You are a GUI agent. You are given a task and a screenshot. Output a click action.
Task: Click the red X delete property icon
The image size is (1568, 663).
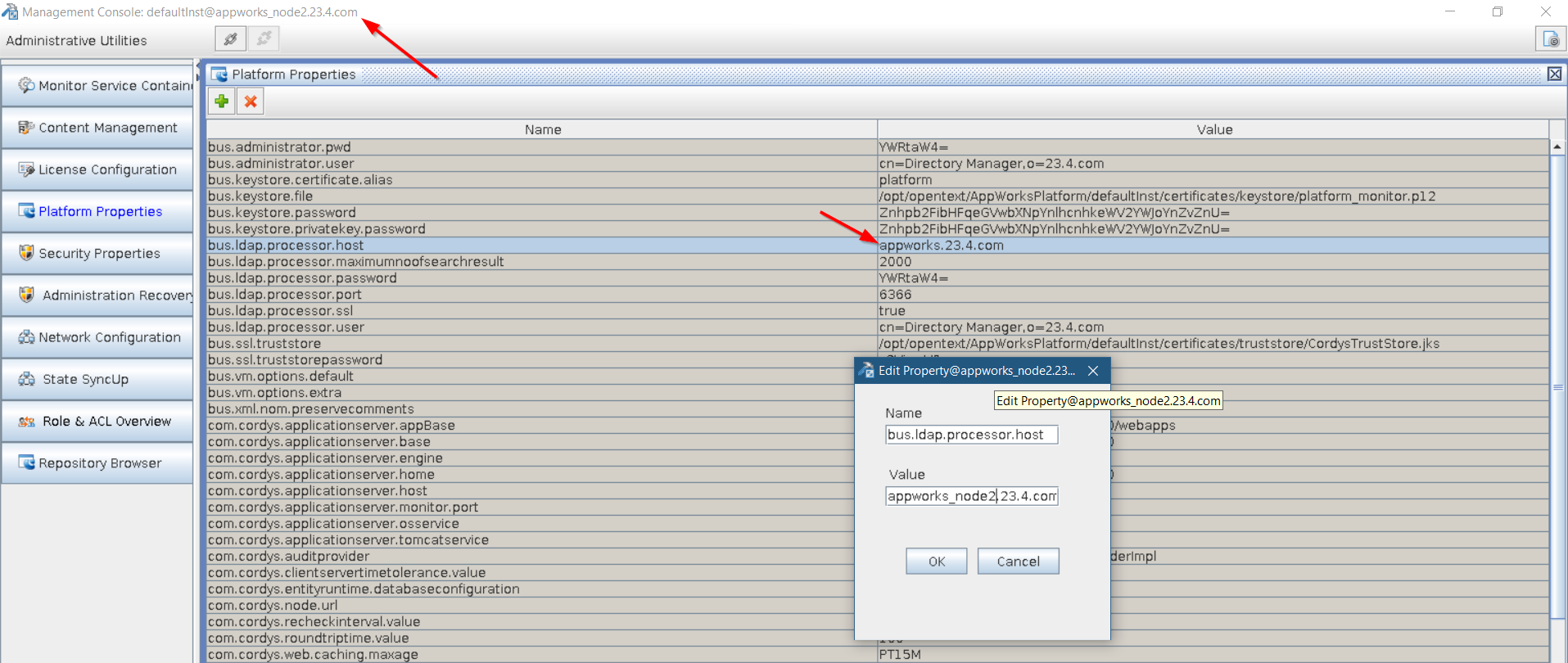point(251,101)
